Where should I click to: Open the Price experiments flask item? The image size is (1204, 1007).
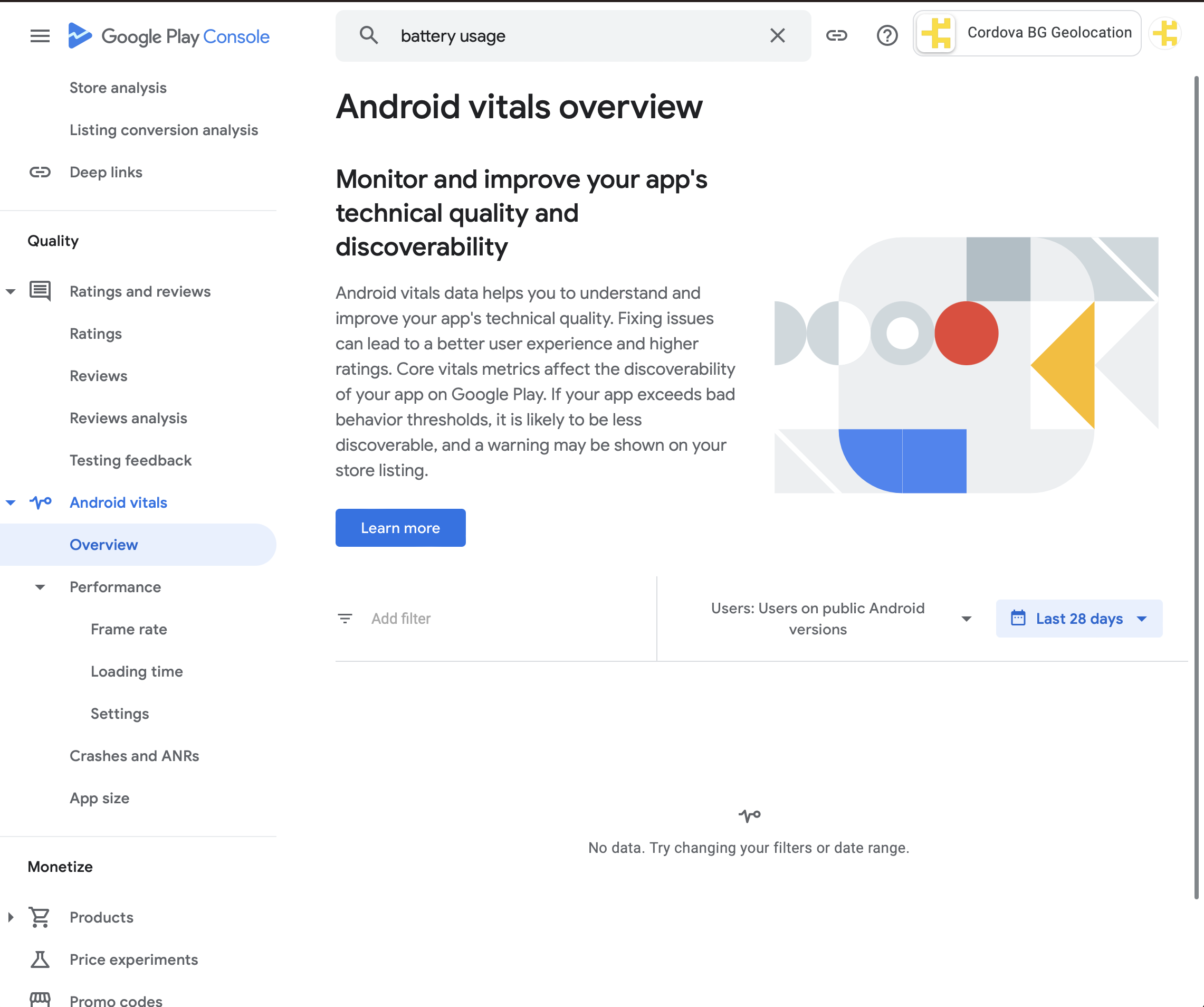(133, 959)
